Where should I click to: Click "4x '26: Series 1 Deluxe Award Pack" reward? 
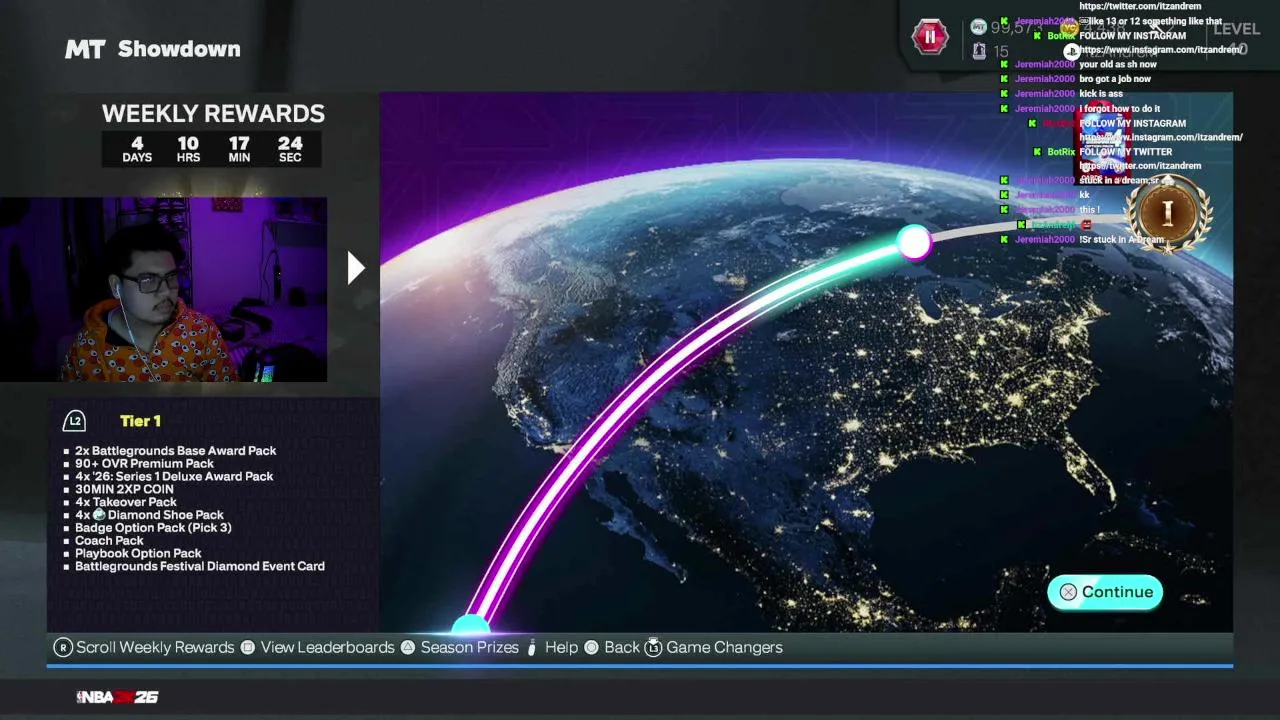(174, 477)
